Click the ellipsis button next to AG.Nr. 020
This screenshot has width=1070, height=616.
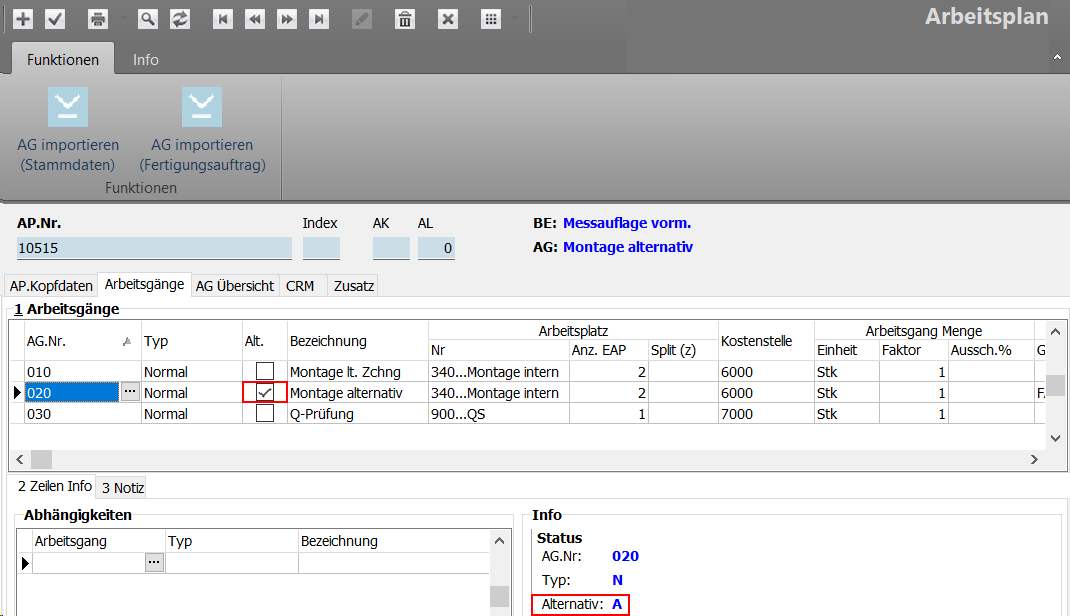[130, 392]
